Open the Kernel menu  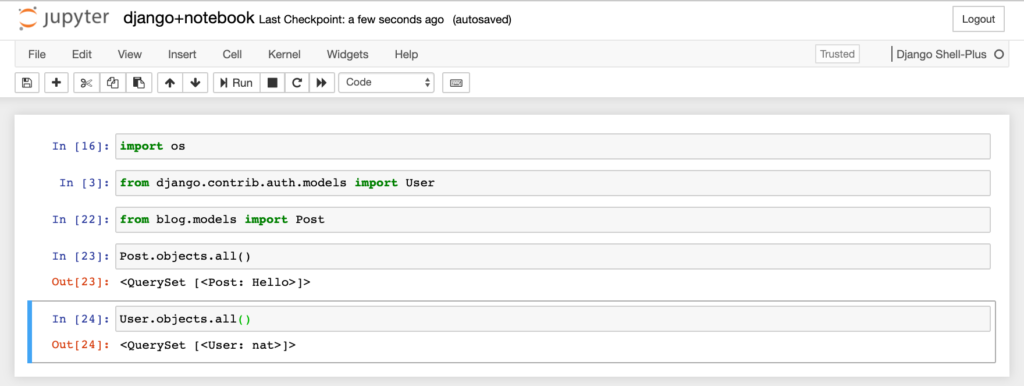click(x=284, y=54)
